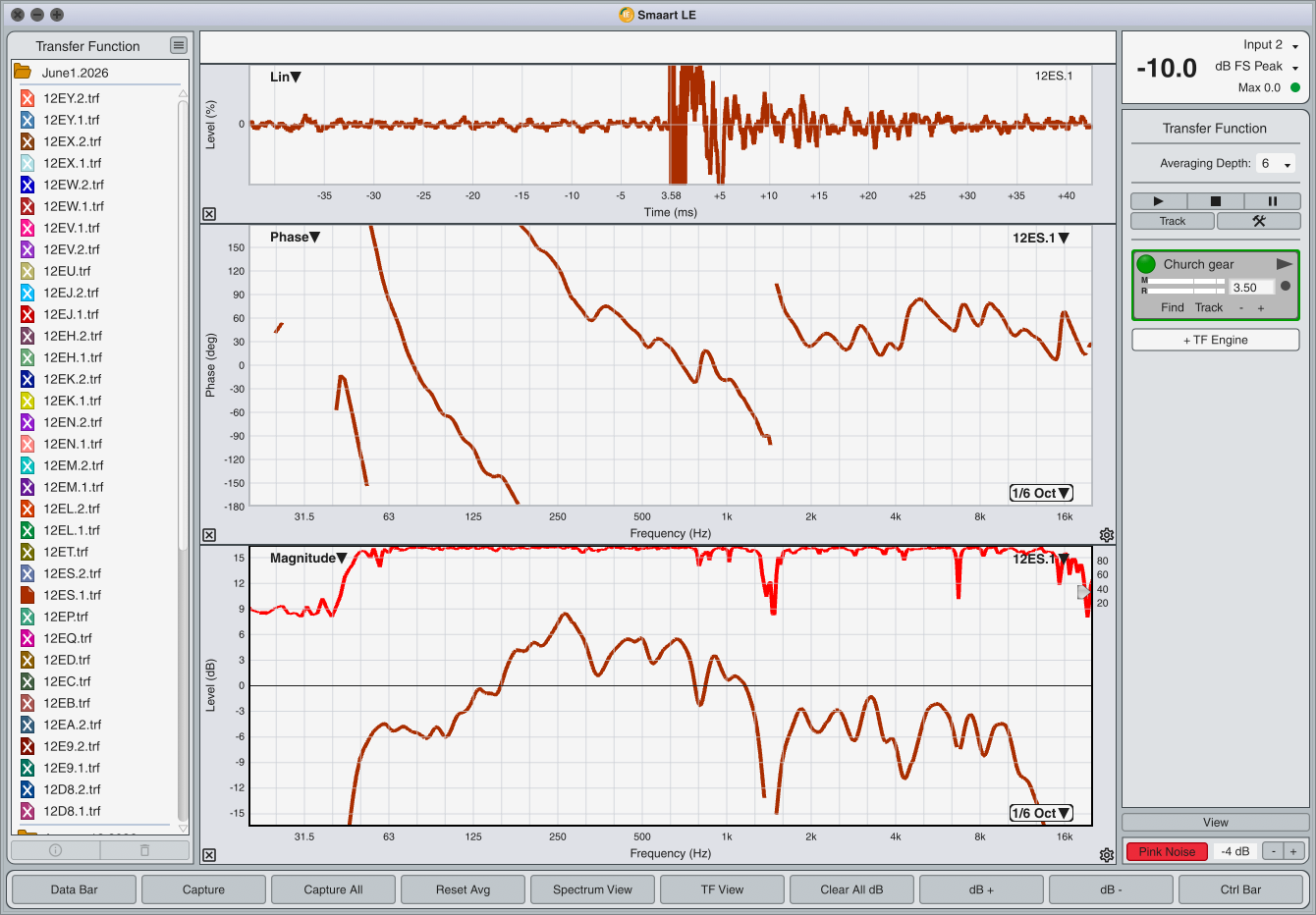Switch to TF View
Viewport: 1316px width, 915px height.
(x=722, y=889)
